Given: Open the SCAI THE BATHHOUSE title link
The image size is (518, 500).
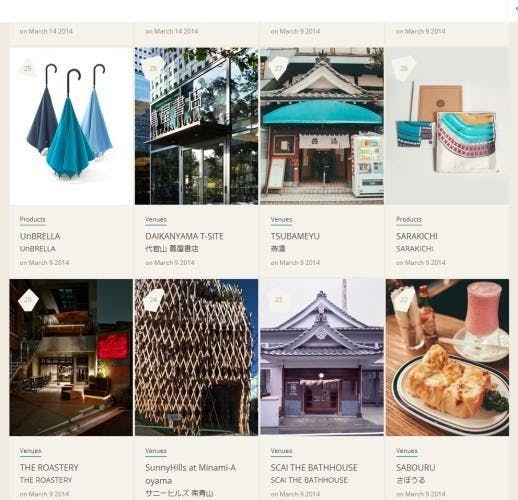Looking at the screenshot, I should pyautogui.click(x=314, y=468).
